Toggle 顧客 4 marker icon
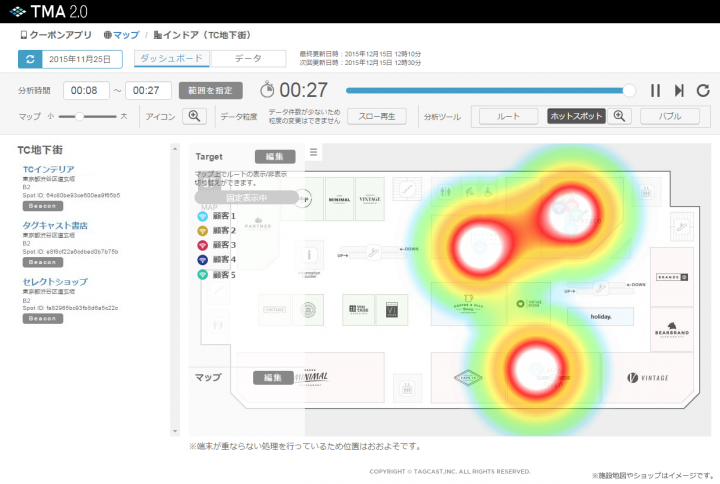 [x=202, y=260]
